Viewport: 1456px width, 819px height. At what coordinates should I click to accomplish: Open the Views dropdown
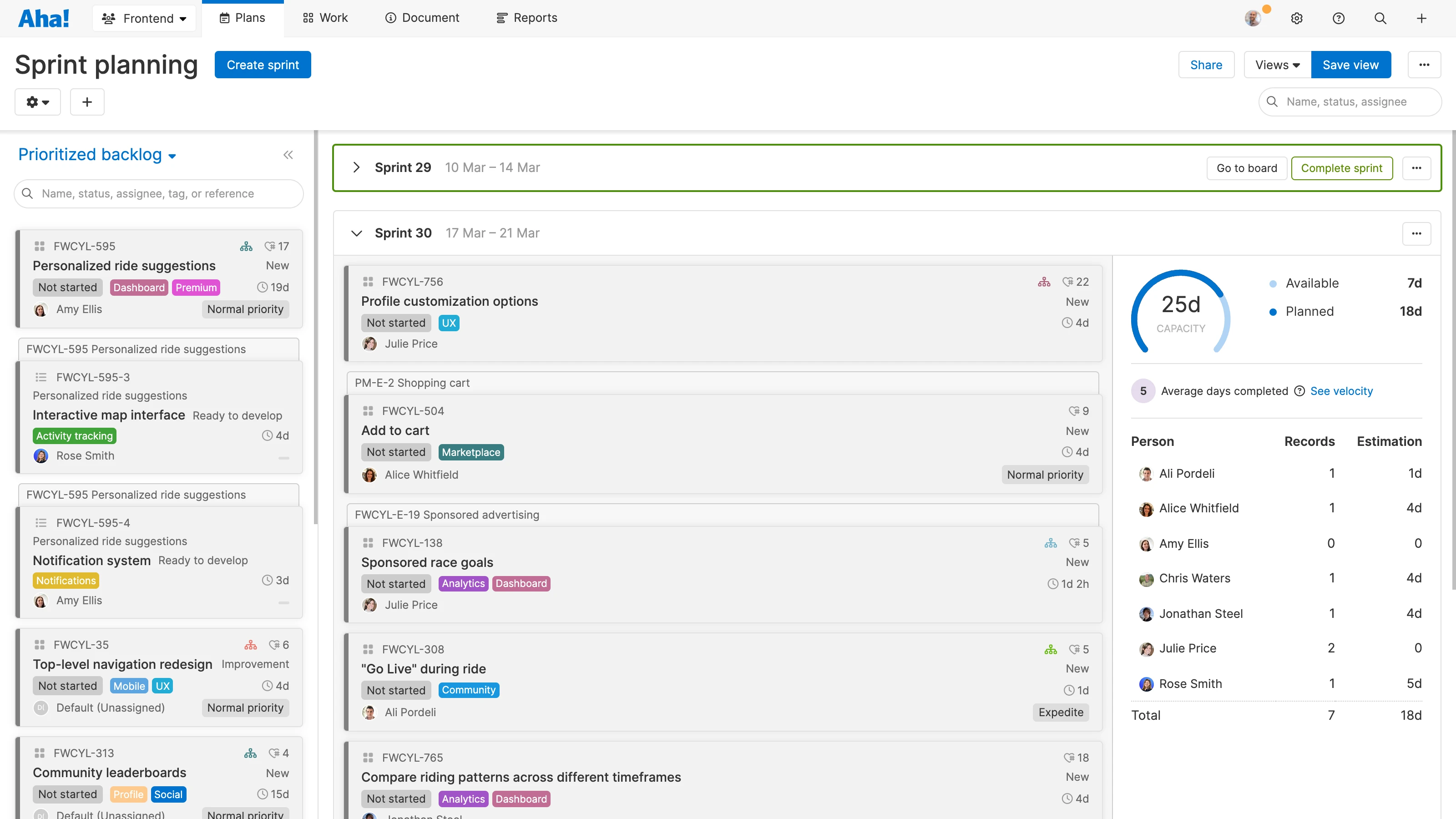point(1277,65)
